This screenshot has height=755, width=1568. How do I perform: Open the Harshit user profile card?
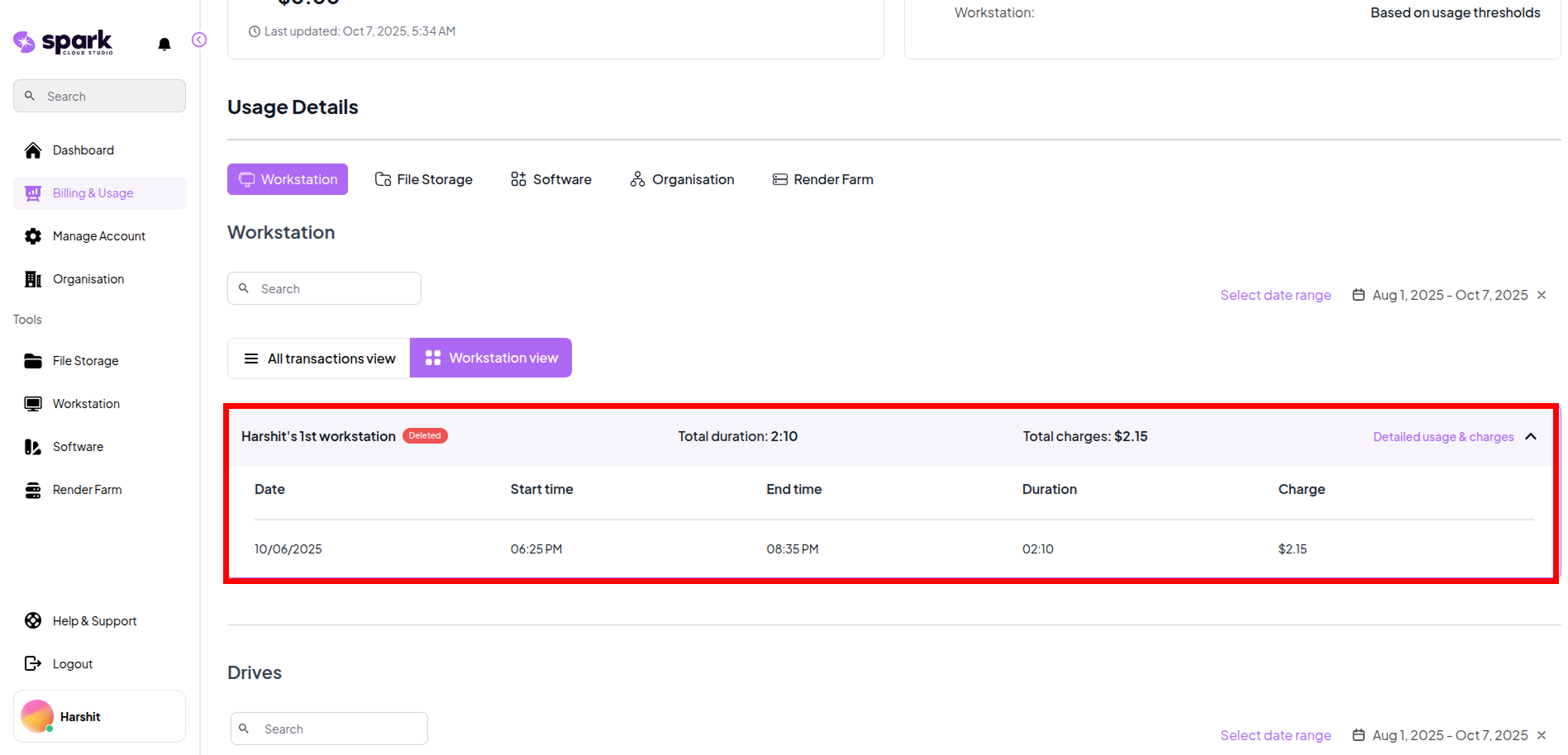(99, 716)
